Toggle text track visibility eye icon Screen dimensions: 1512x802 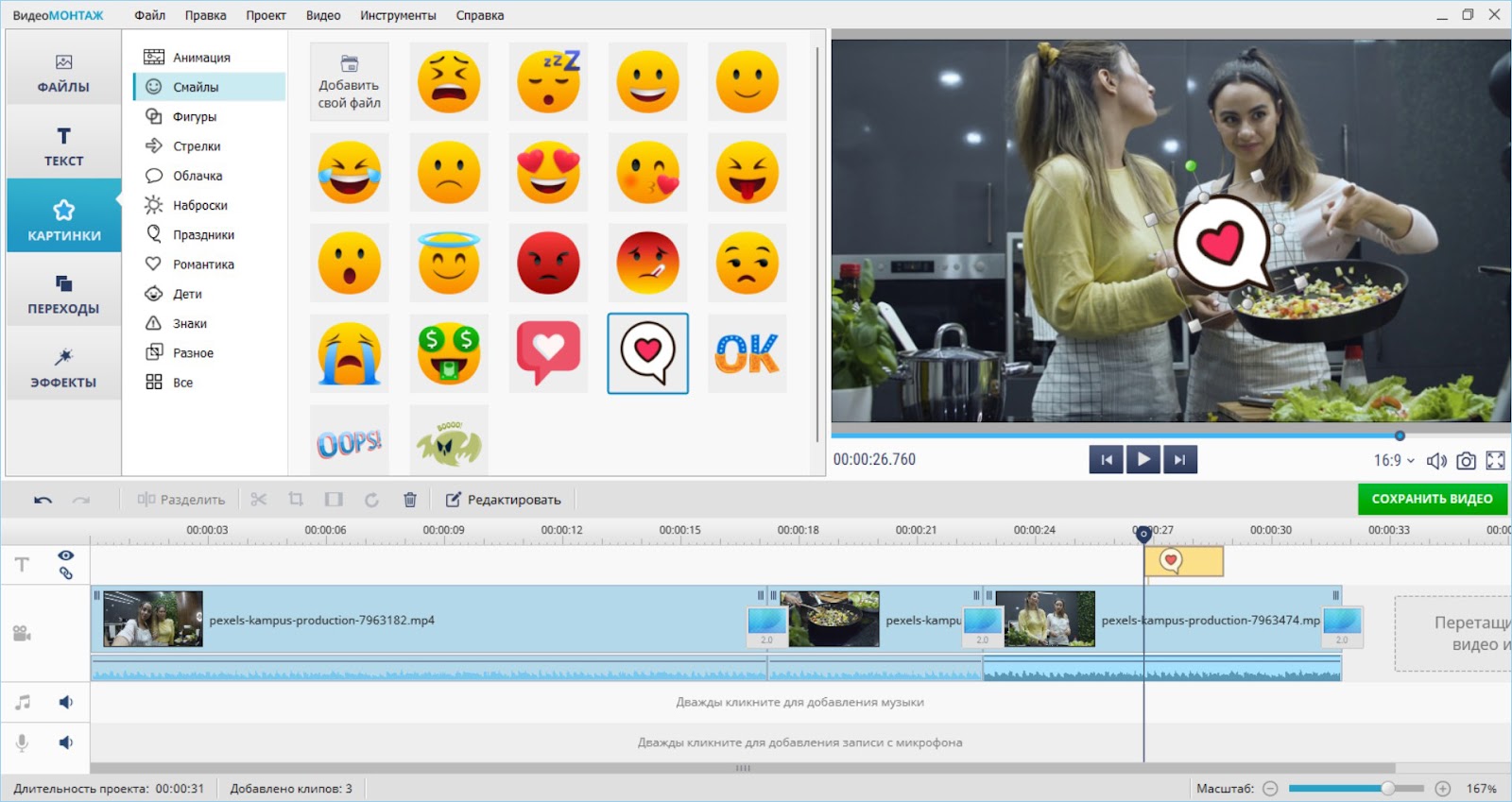coord(65,555)
